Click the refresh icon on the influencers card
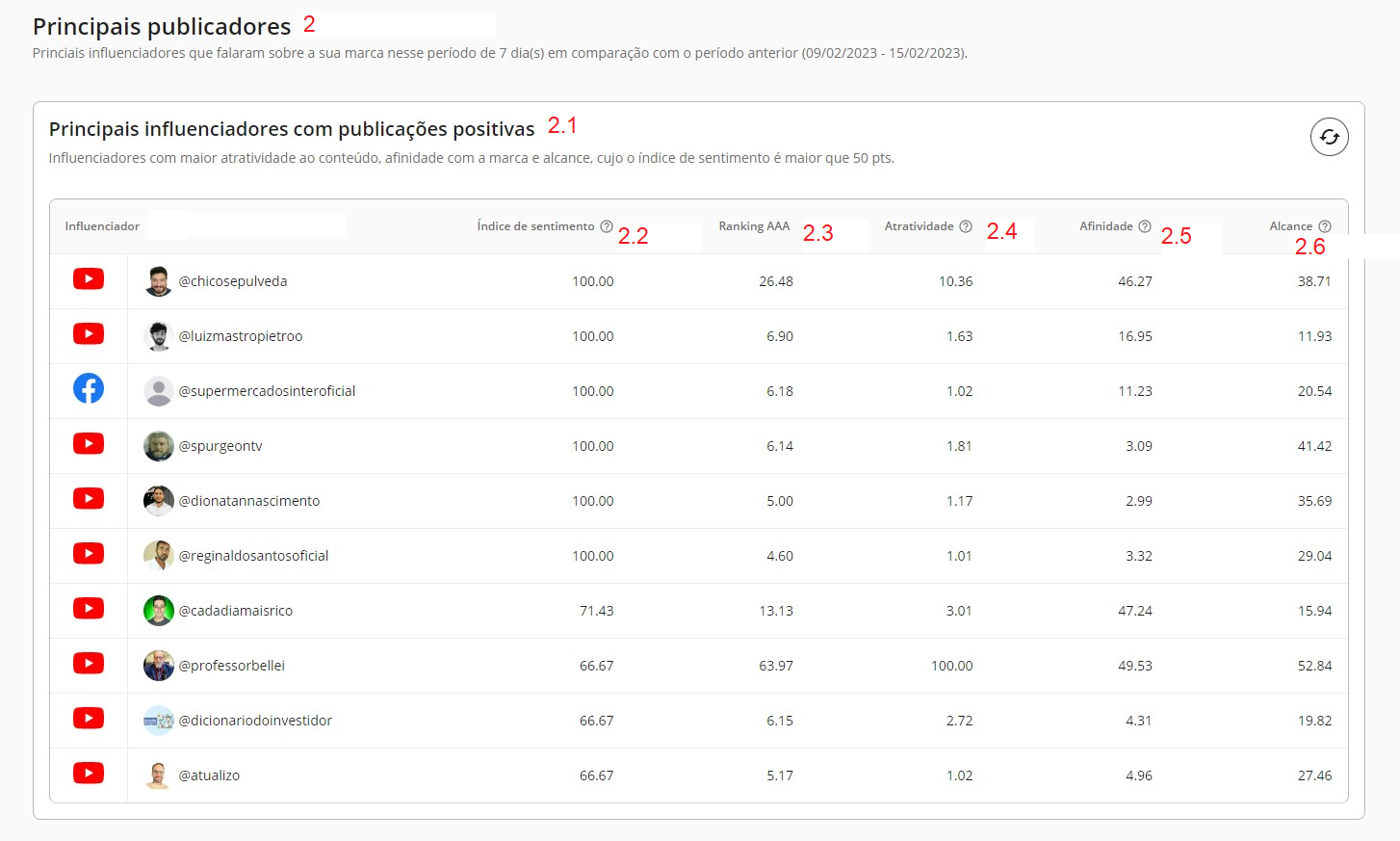The width and height of the screenshot is (1400, 841). click(x=1329, y=137)
